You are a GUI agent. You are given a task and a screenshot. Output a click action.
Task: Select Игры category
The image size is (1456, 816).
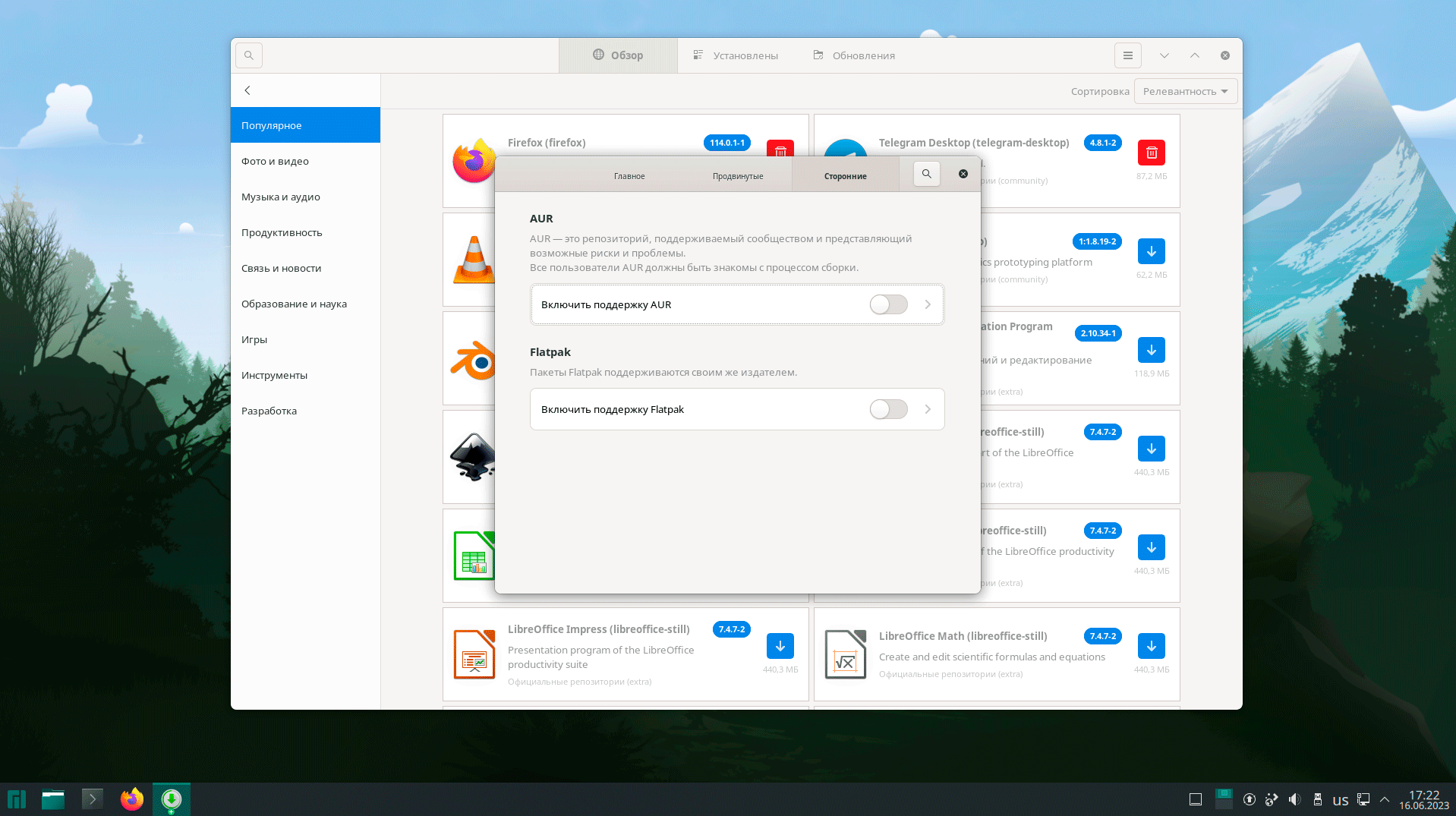(x=305, y=339)
